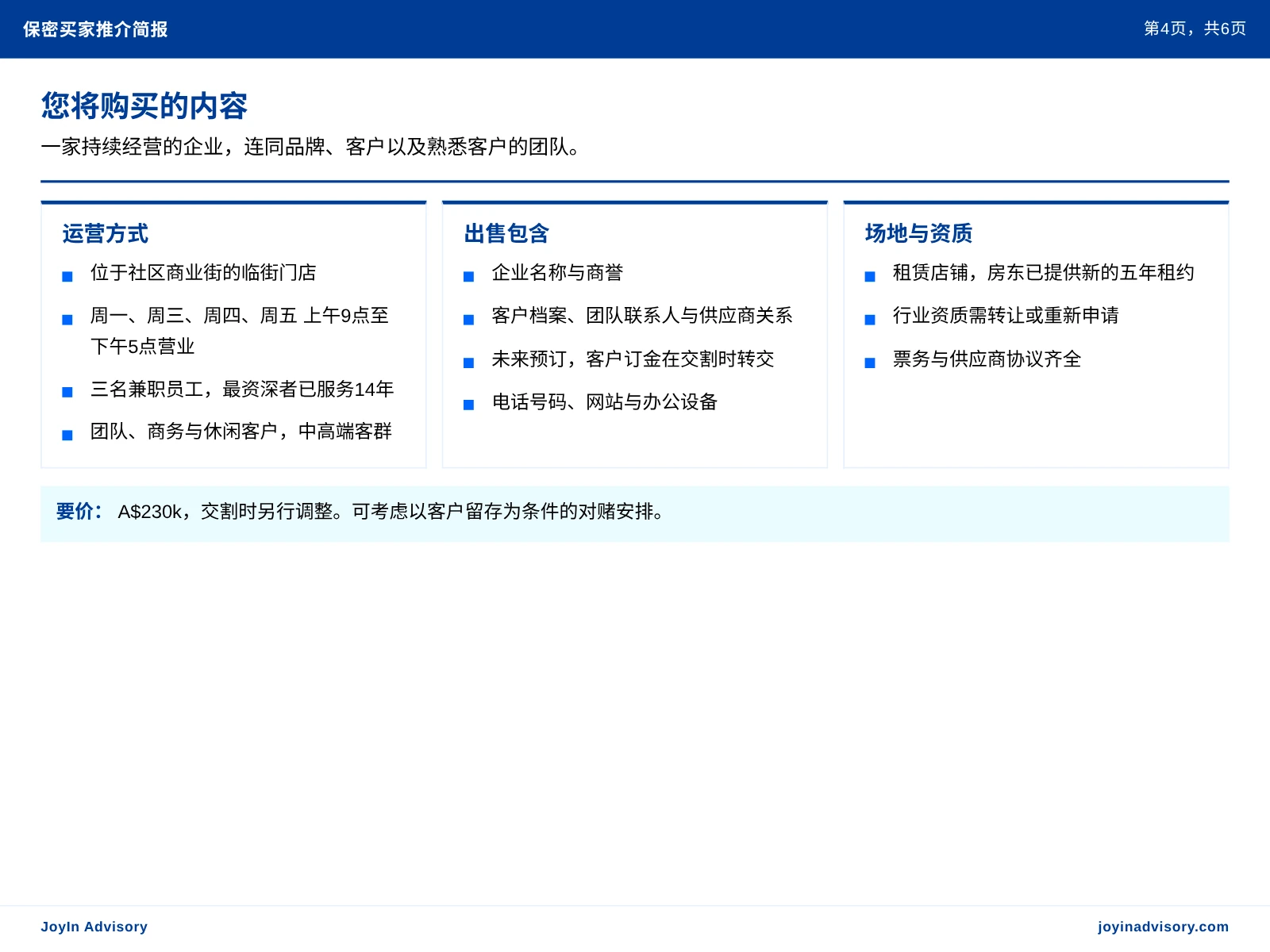Click the JoyIn Advisory footer text
Viewport: 1270px width, 952px height.
coord(94,927)
